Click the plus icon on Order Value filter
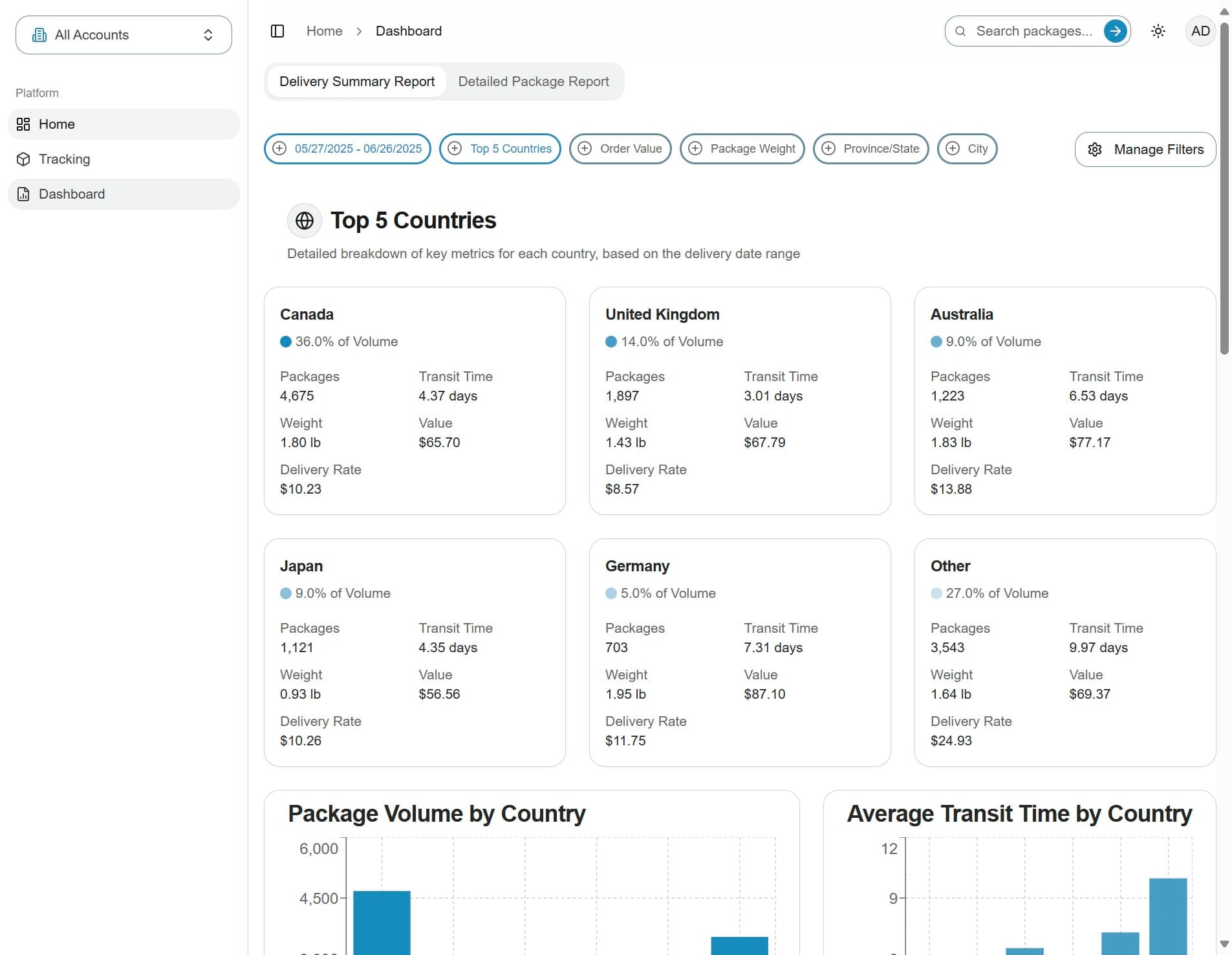The height and width of the screenshot is (955, 1232). [x=585, y=149]
